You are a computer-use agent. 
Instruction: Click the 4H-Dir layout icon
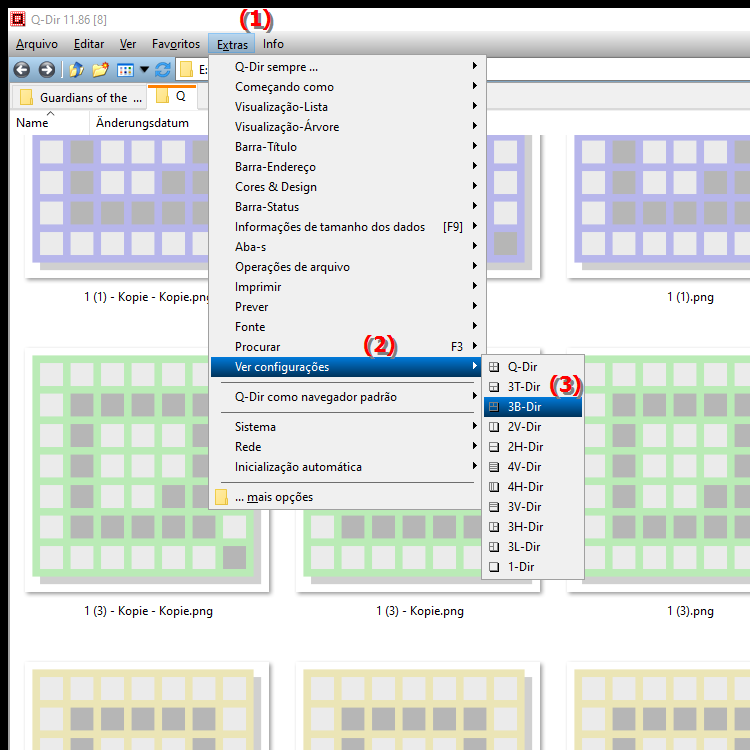(494, 487)
